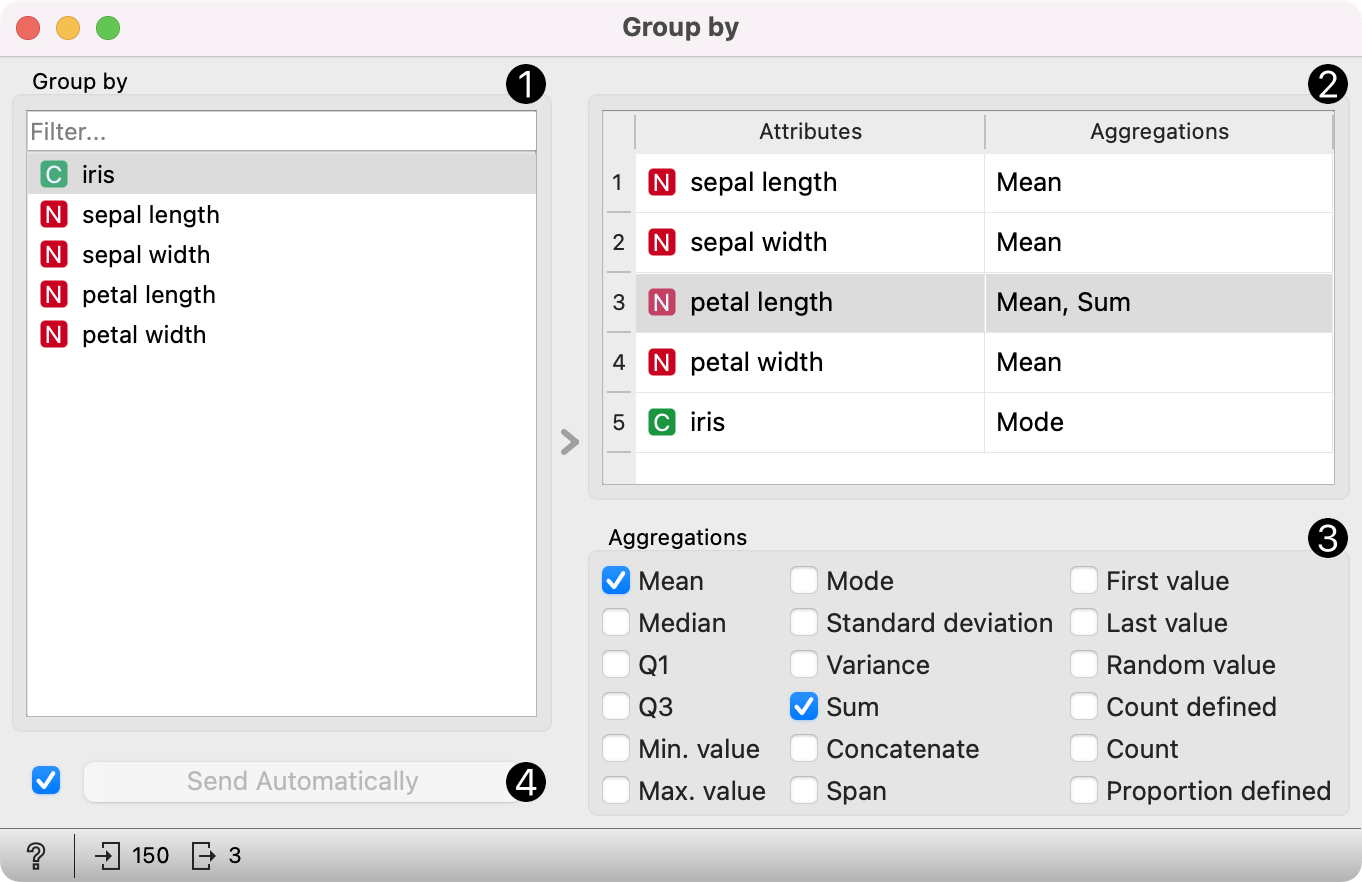Uncheck the Mean aggregation checkbox
Viewport: 1362px width, 882px height.
[x=616, y=581]
